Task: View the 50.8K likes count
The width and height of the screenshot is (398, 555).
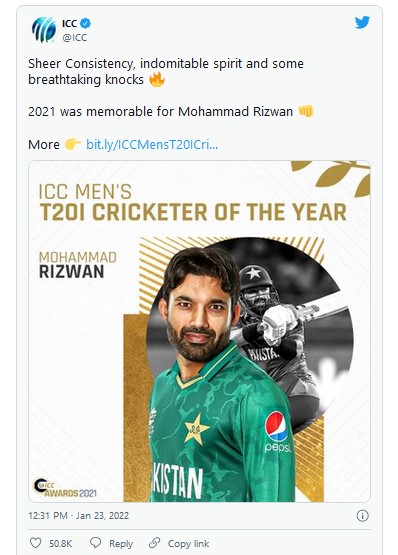Action: (61, 543)
